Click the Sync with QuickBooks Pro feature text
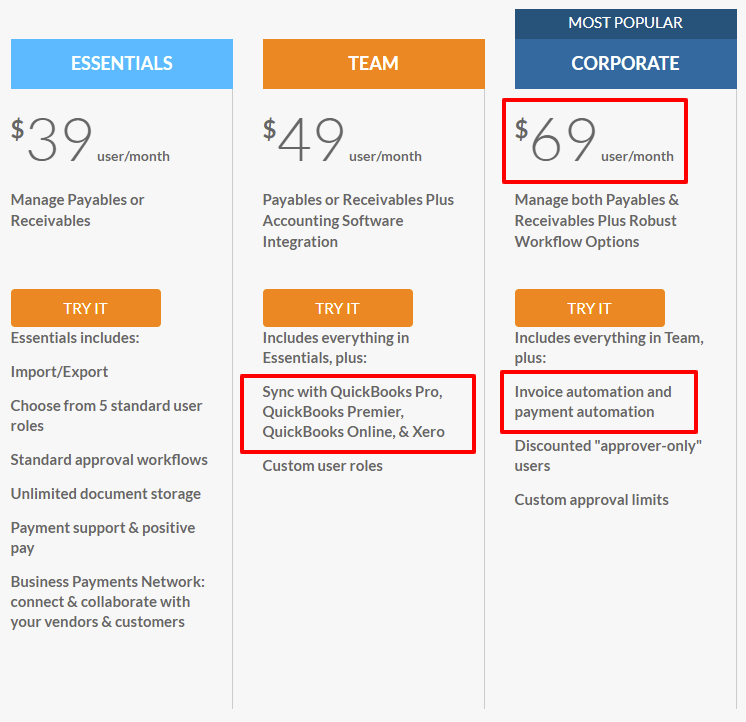This screenshot has height=722, width=746. coord(353,412)
